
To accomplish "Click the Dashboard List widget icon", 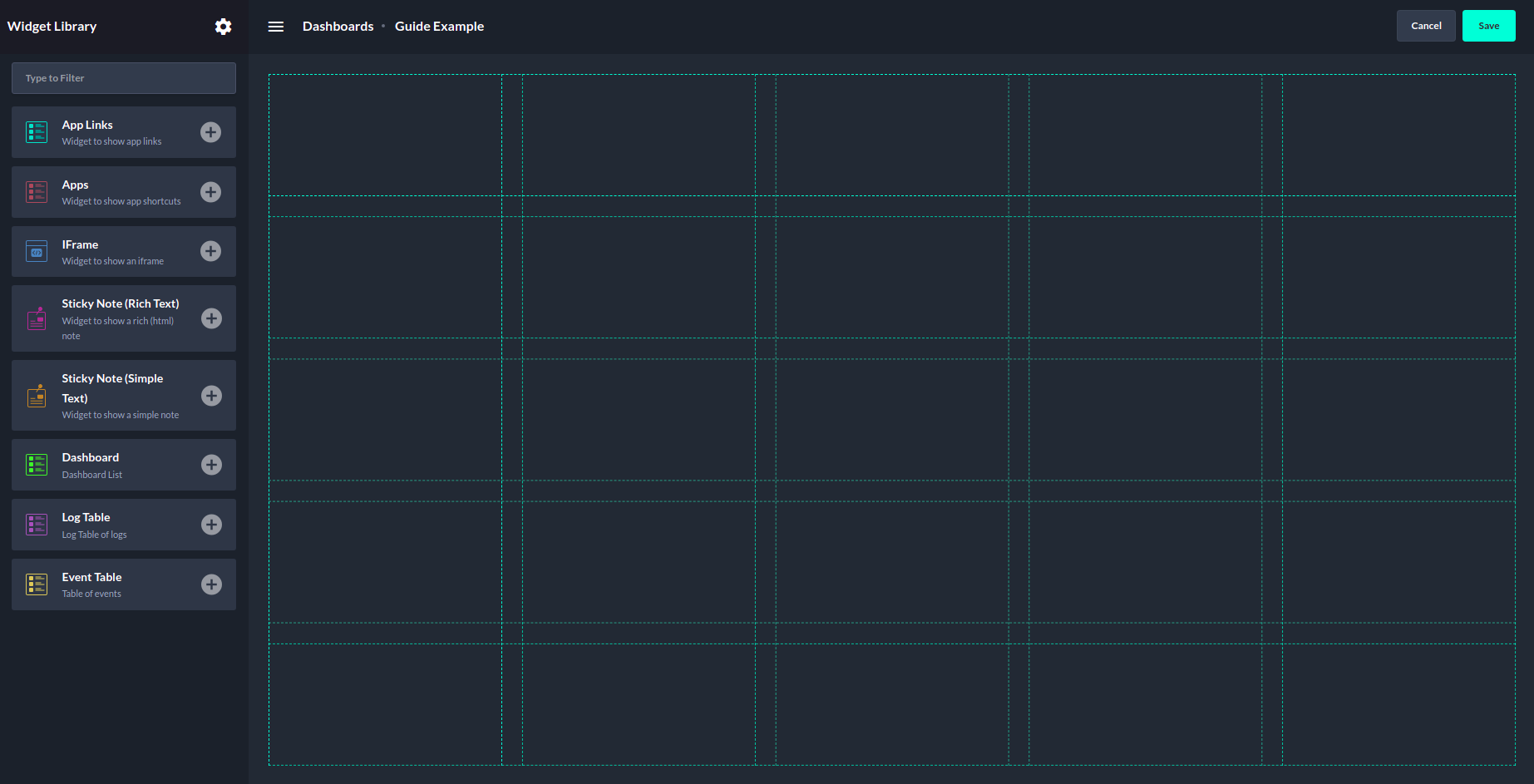I will tap(36, 464).
